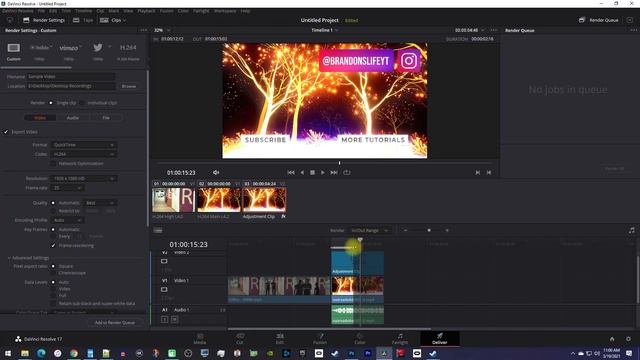
Task: Click the mute speaker icon in viewer
Action: [216, 173]
